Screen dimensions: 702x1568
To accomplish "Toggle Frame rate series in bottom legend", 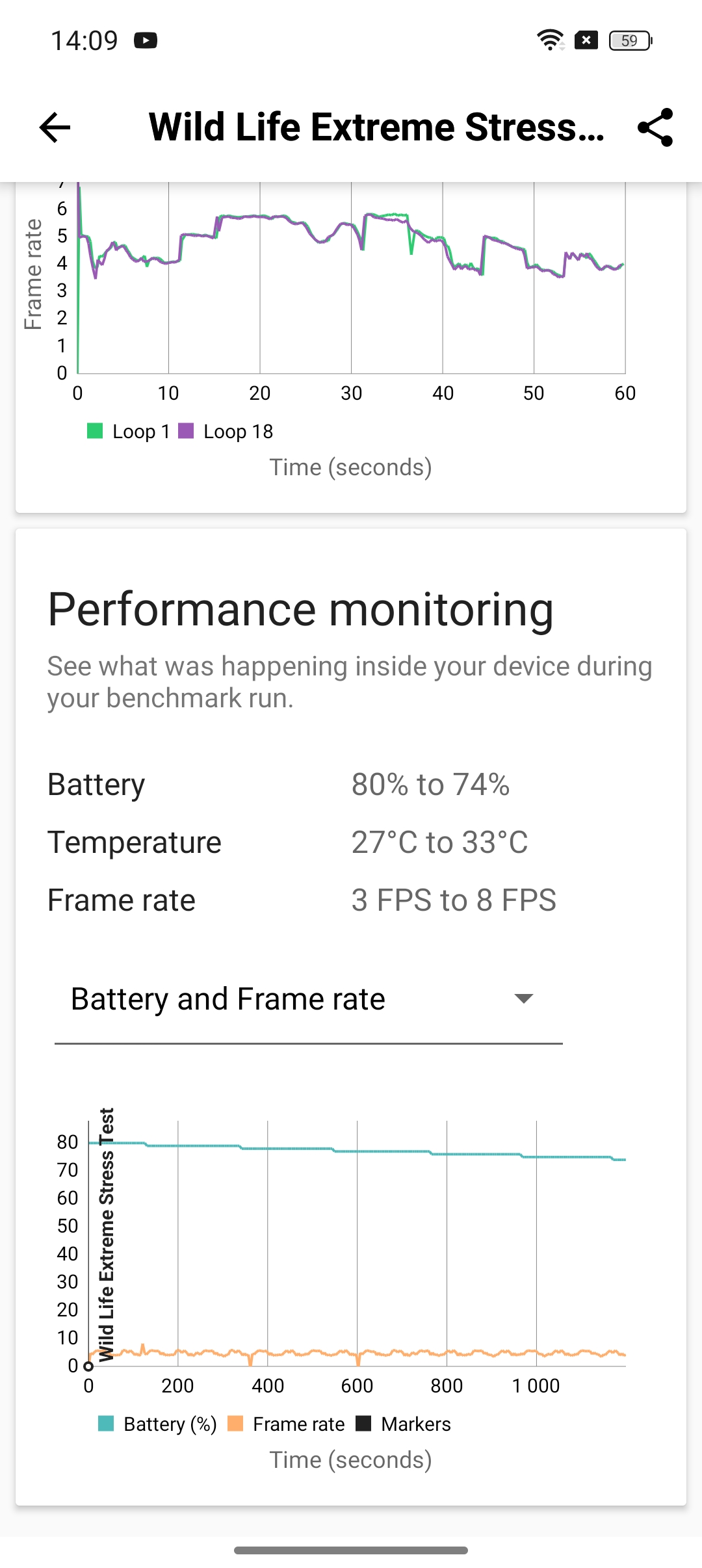I will (287, 1424).
